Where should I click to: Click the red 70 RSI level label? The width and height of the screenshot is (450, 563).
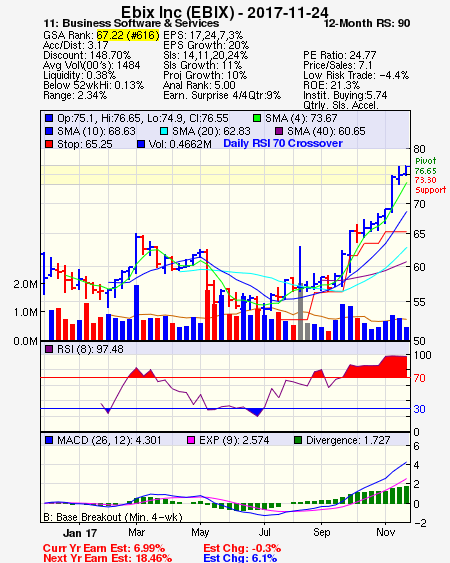click(x=419, y=378)
